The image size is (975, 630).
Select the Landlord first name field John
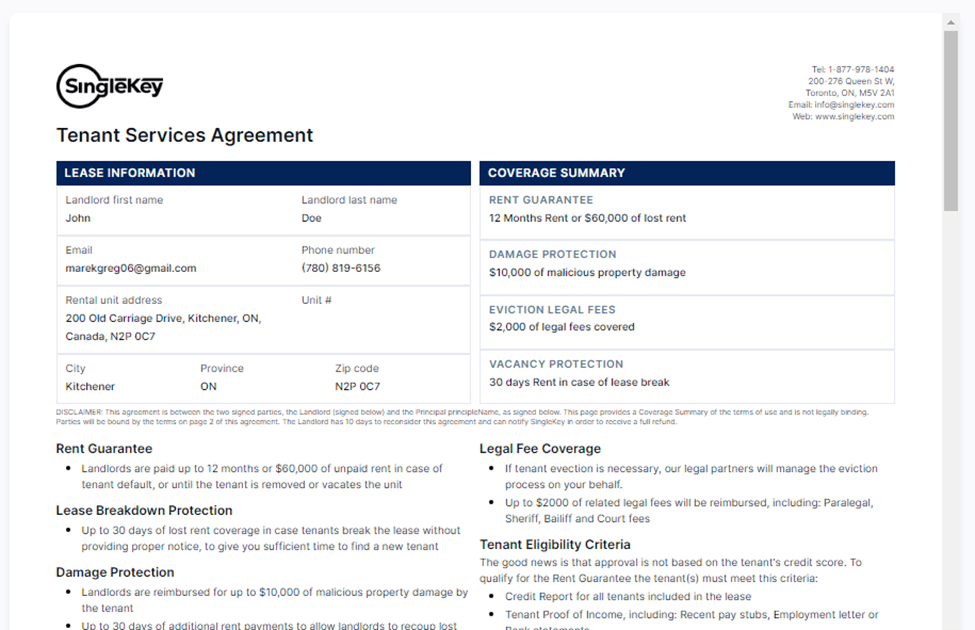78,218
